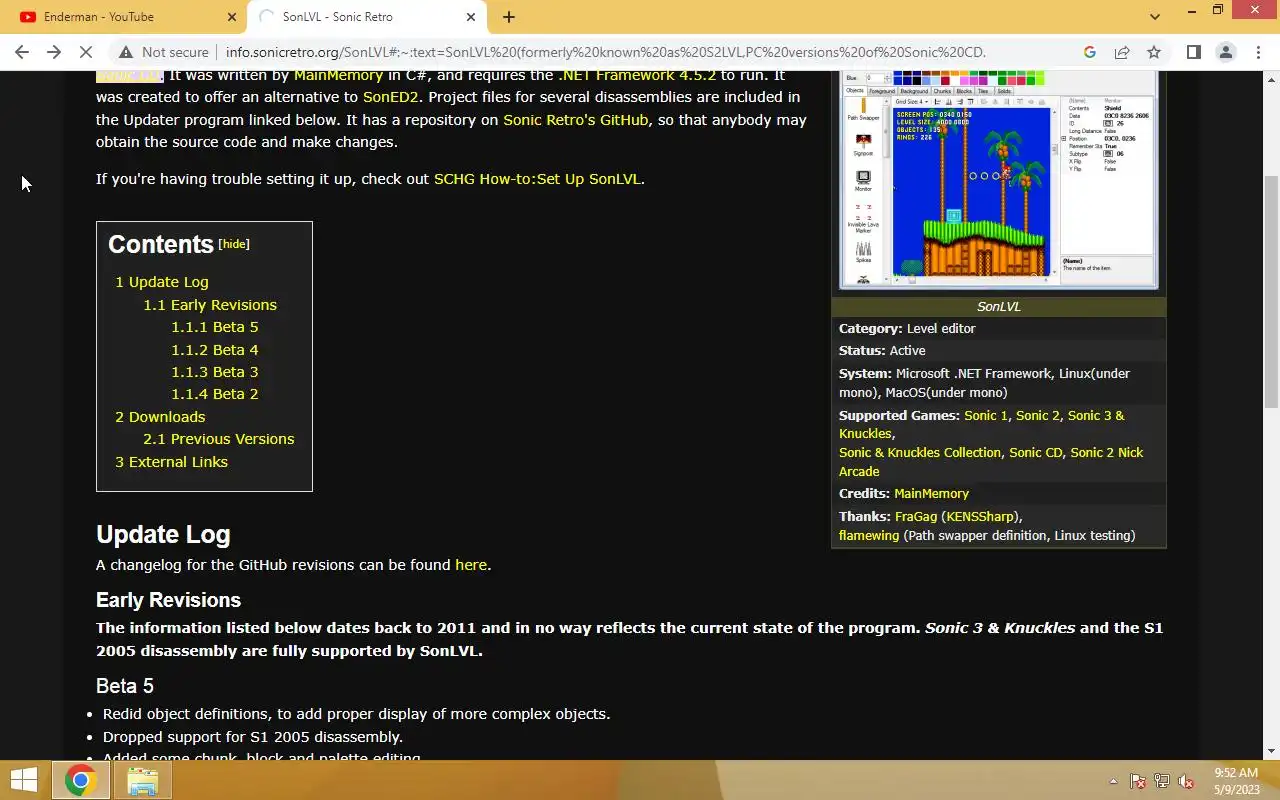This screenshot has width=1280, height=800.
Task: Click the Beta 5 heading
Action: coord(125,686)
